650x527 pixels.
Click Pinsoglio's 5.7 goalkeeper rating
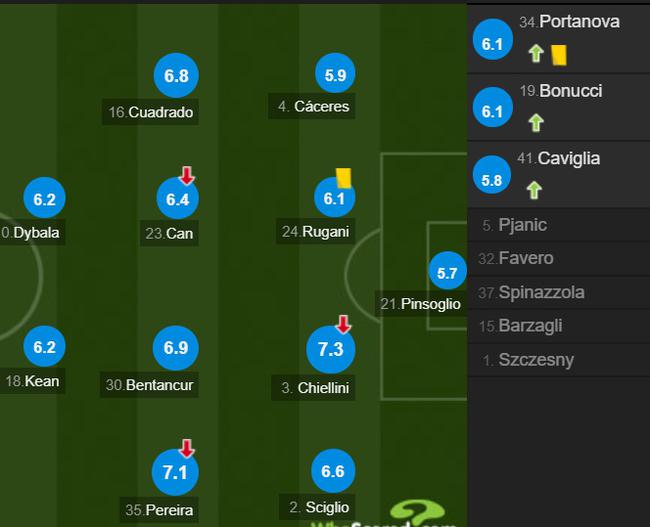coord(447,271)
